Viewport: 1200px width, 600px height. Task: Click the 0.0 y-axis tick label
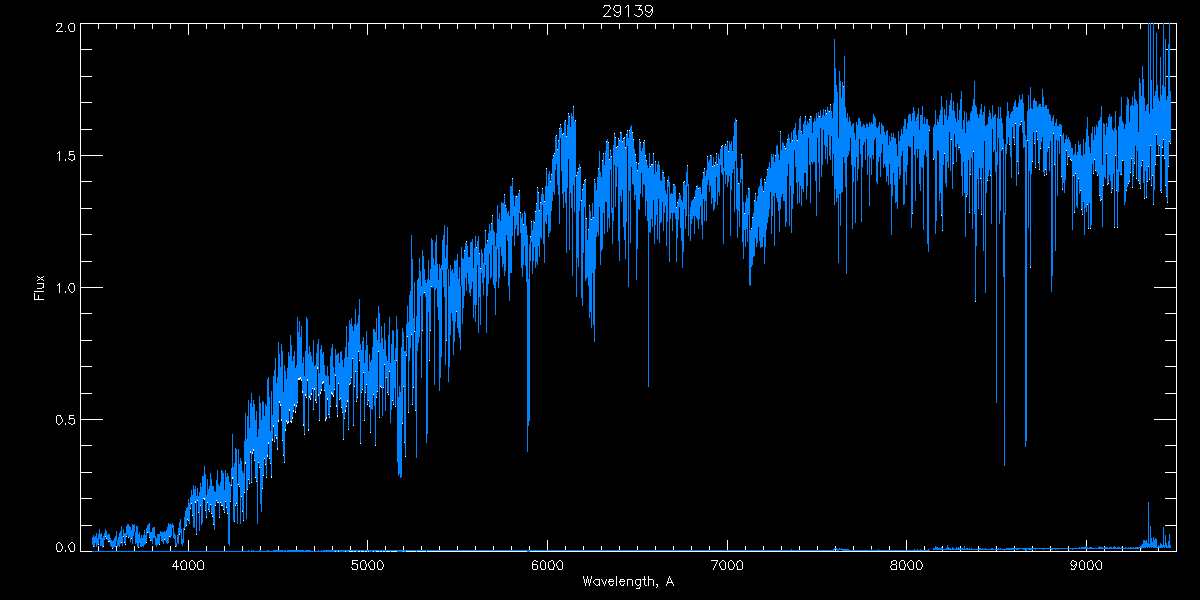[65, 547]
